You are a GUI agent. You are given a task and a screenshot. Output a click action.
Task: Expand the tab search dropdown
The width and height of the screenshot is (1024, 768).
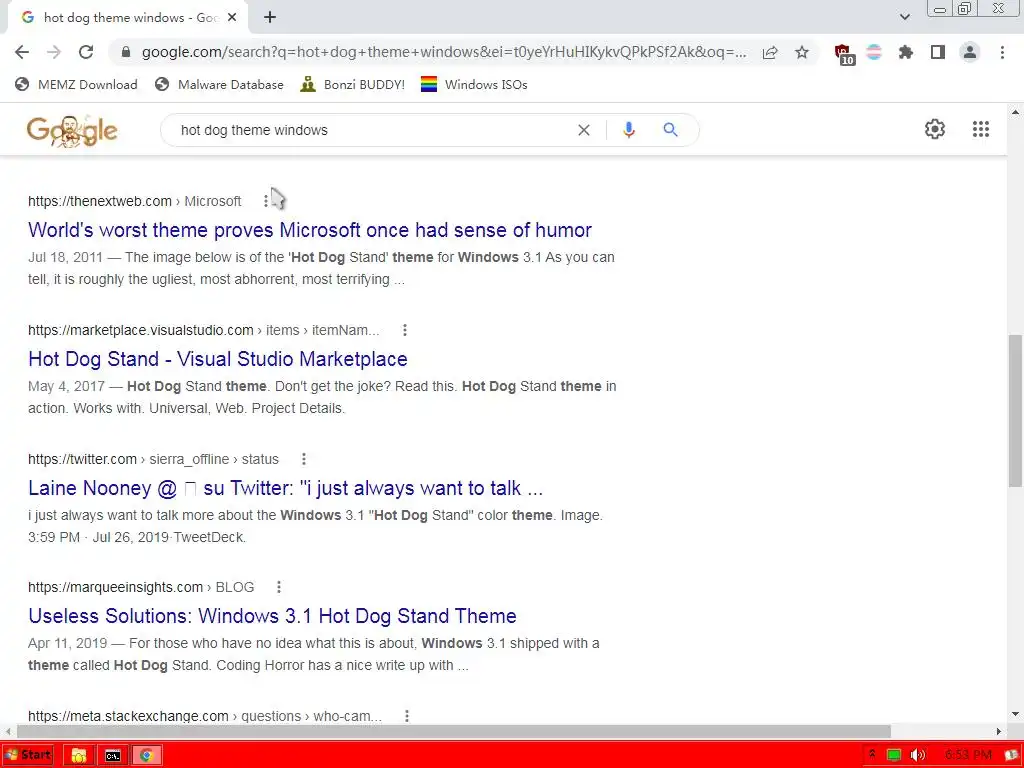coord(904,17)
